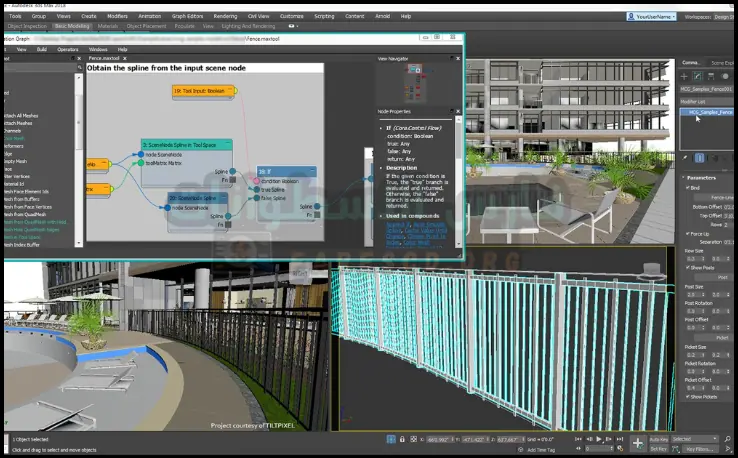738x458 pixels.
Task: Open the Rendering menu
Action: click(227, 16)
